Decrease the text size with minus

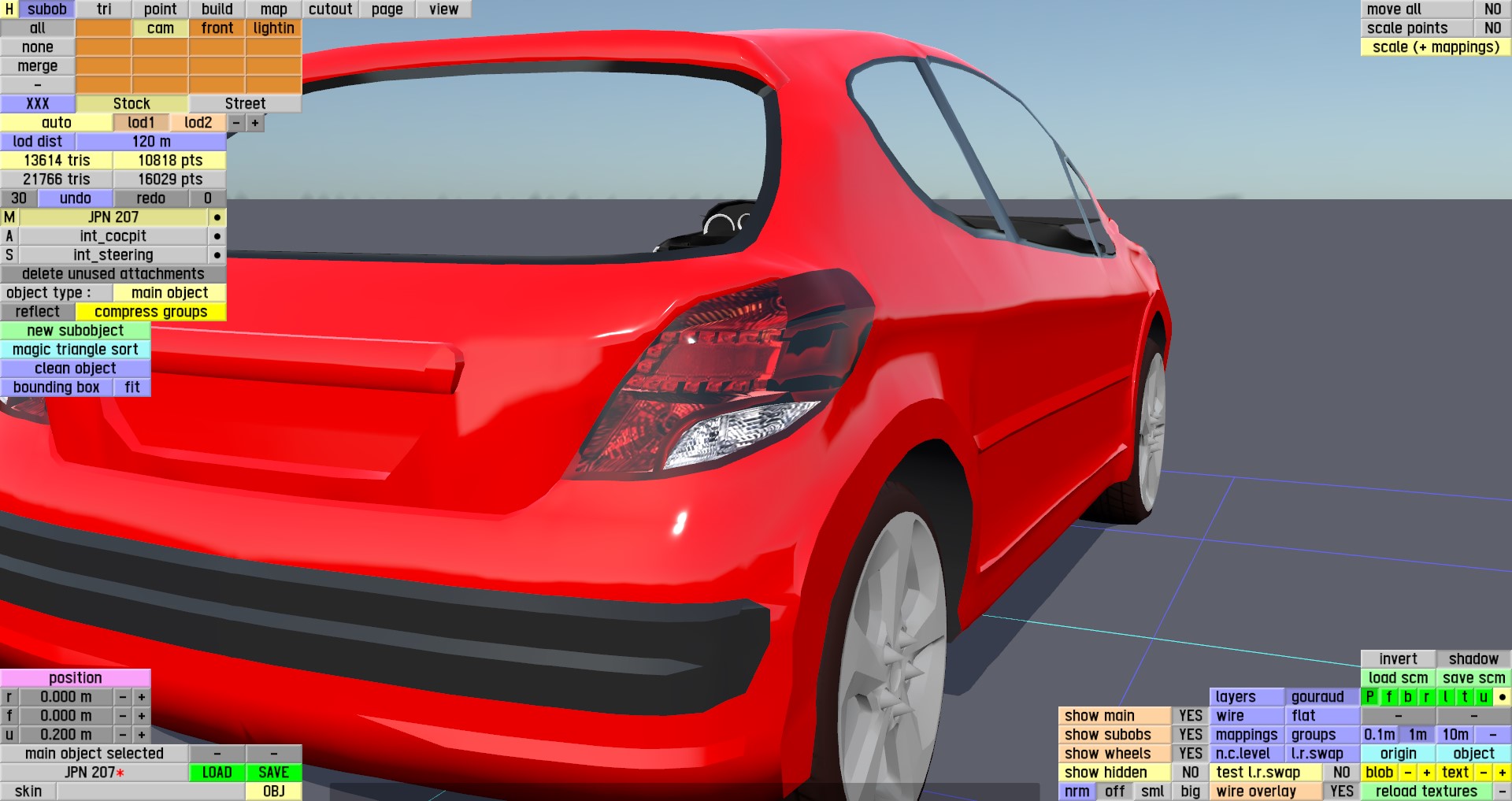tap(1483, 773)
